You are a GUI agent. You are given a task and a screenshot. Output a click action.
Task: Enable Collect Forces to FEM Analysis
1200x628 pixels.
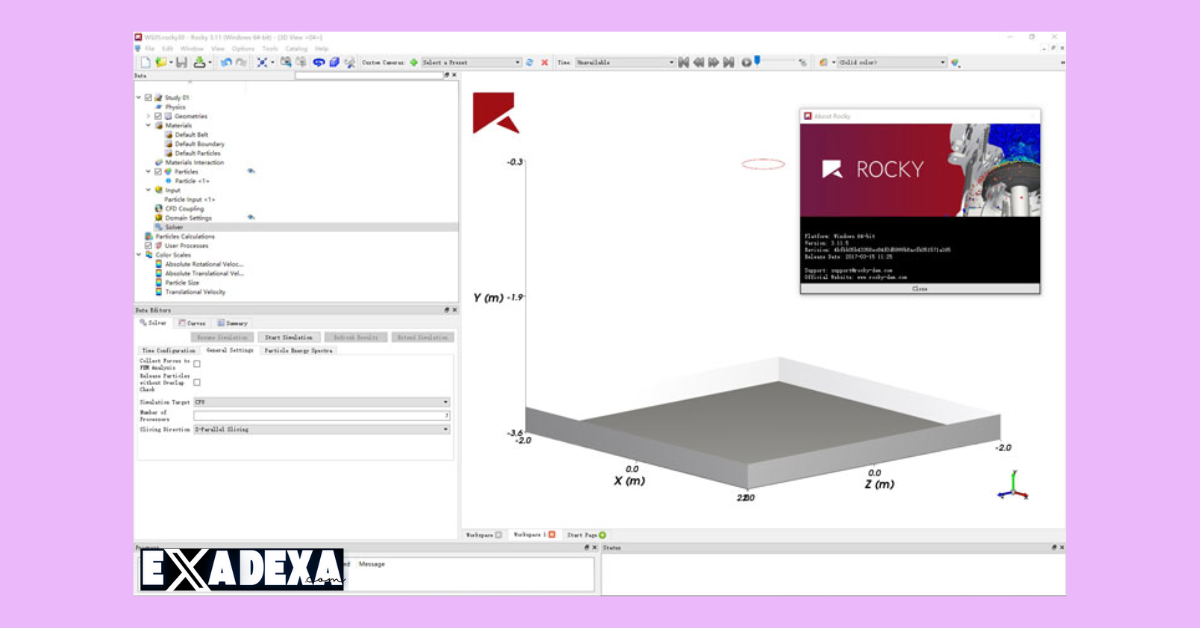197,364
